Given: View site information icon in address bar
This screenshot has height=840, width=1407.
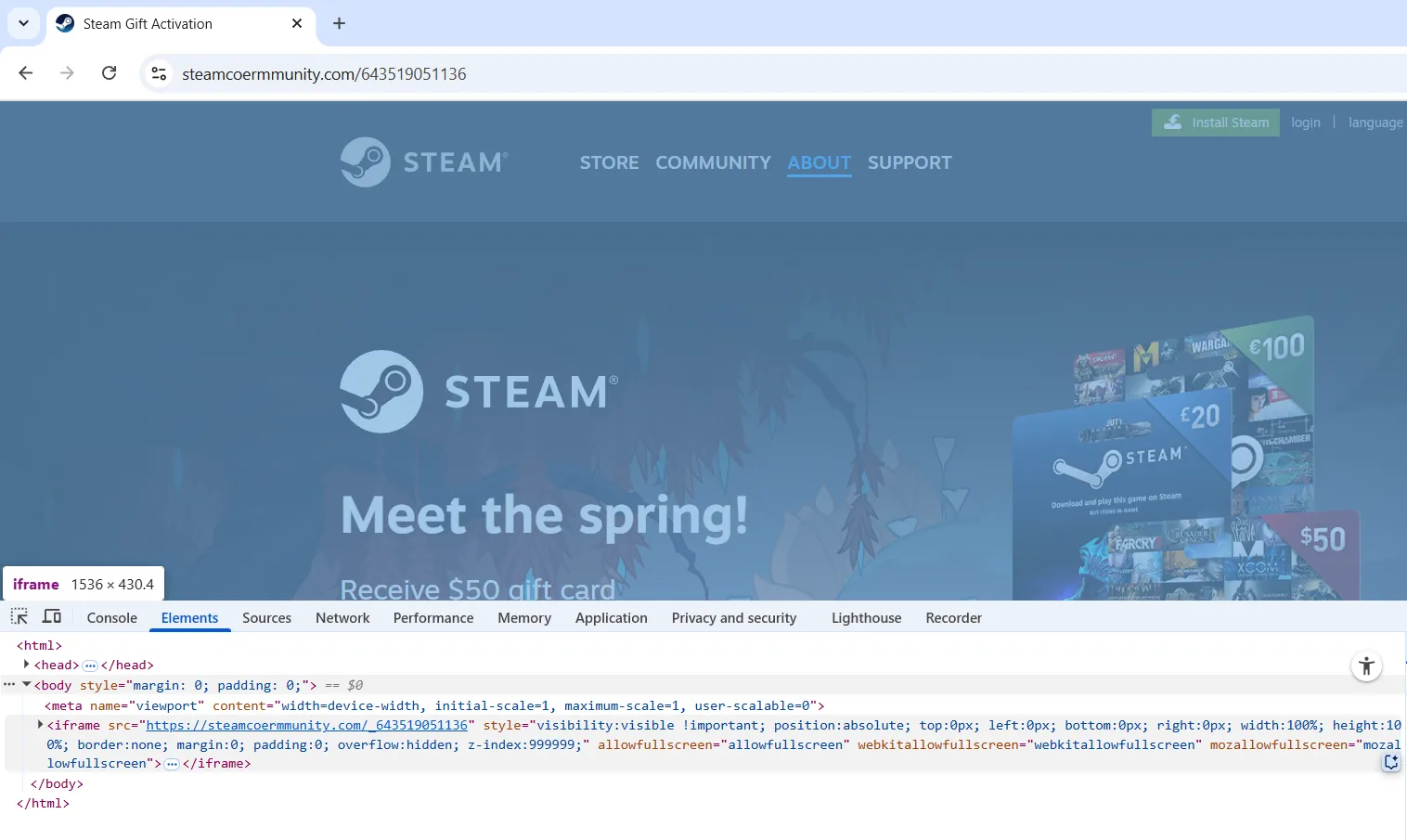Looking at the screenshot, I should [x=159, y=73].
